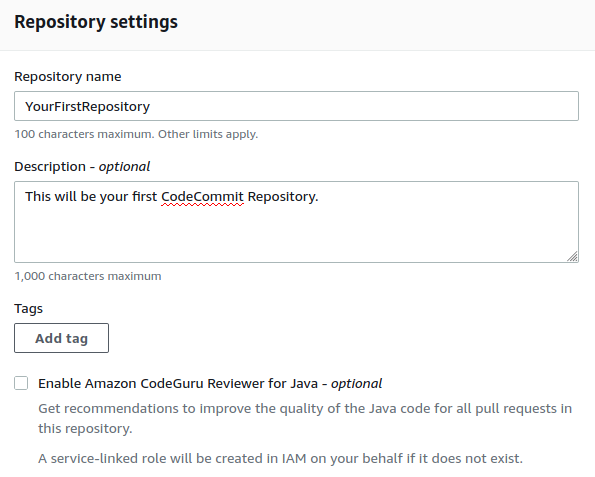Click the misspelled-underlined word CodeCommit

(202, 197)
